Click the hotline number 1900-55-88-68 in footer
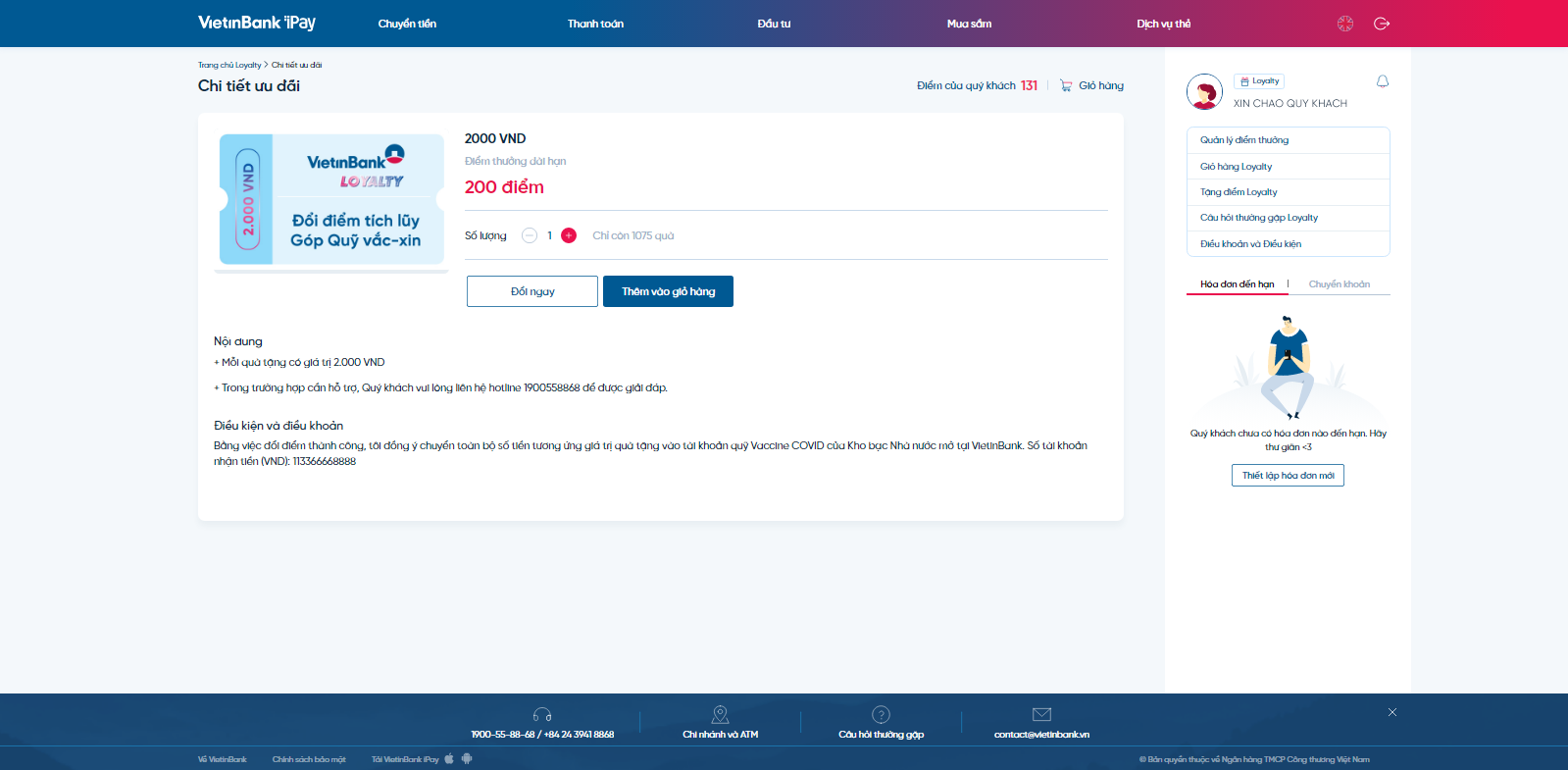The height and width of the screenshot is (770, 1568). (542, 735)
